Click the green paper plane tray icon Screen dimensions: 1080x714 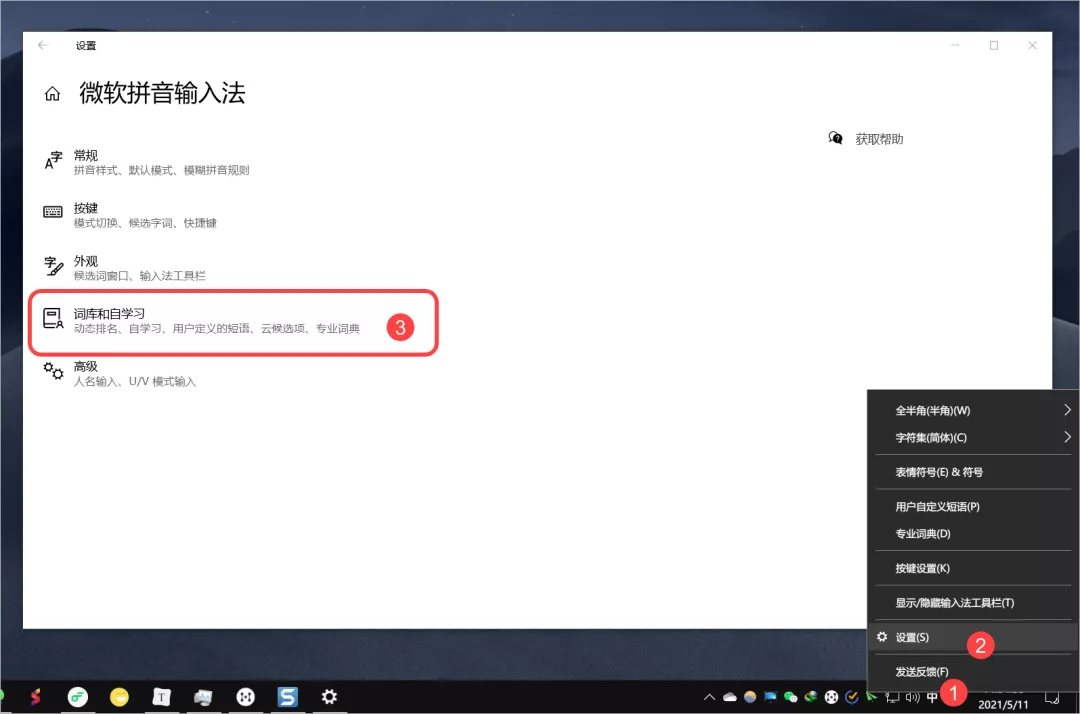[x=872, y=696]
